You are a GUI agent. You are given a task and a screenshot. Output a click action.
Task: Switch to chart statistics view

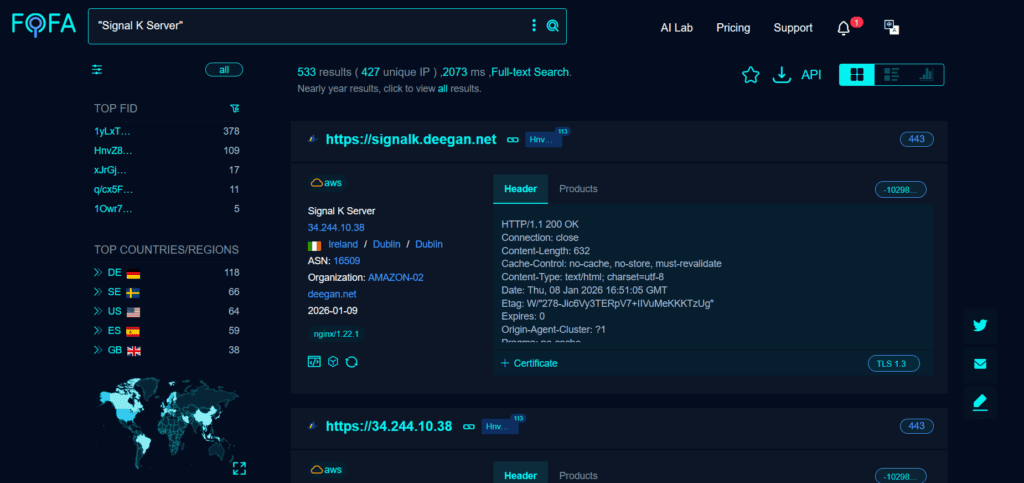[x=926, y=75]
